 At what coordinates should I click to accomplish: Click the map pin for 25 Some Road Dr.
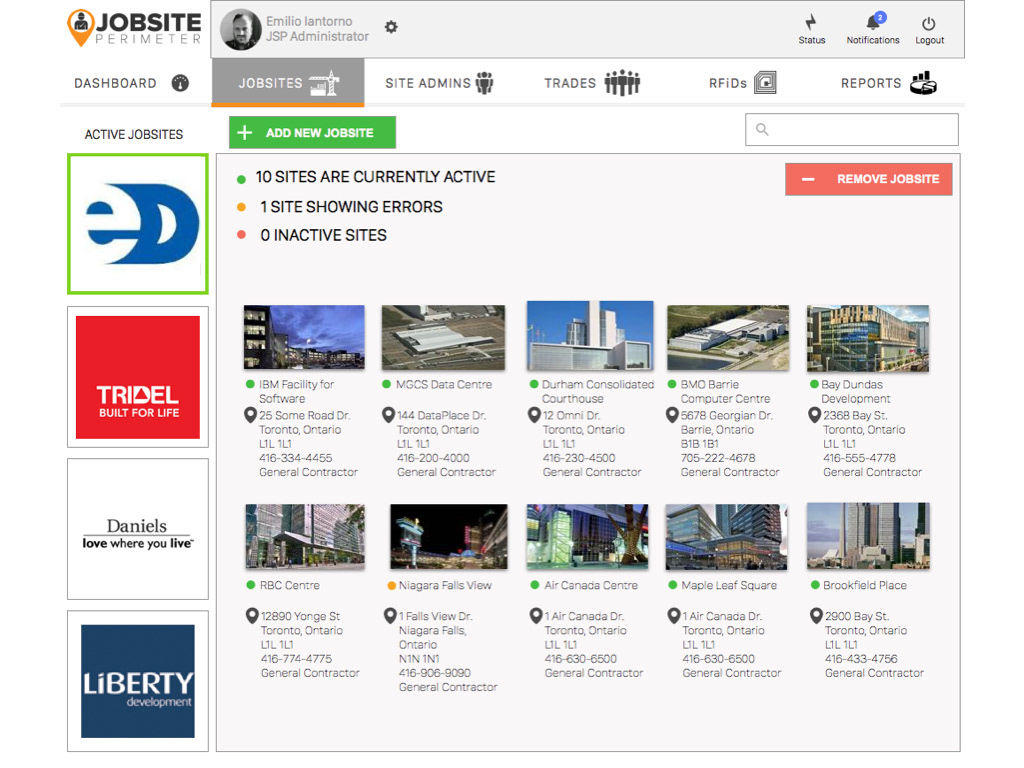click(x=250, y=415)
